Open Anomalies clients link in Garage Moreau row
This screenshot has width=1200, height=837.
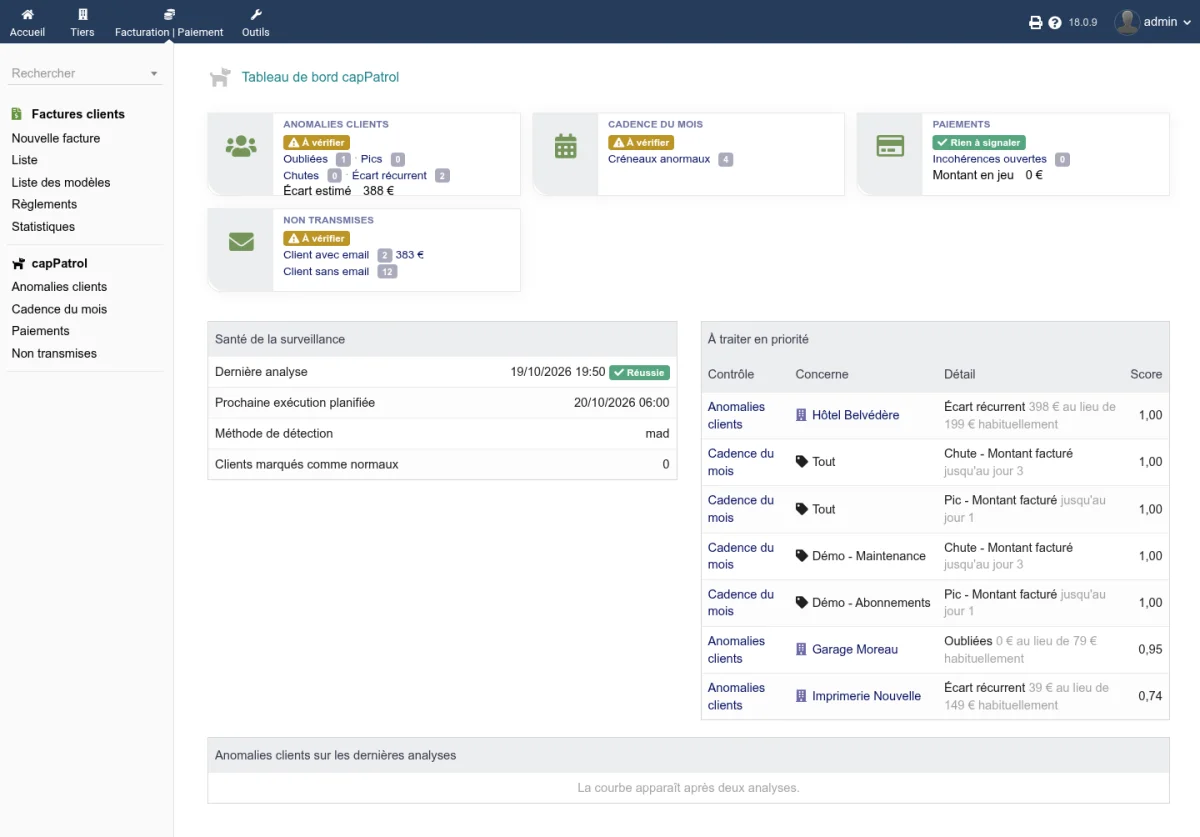click(x=736, y=649)
